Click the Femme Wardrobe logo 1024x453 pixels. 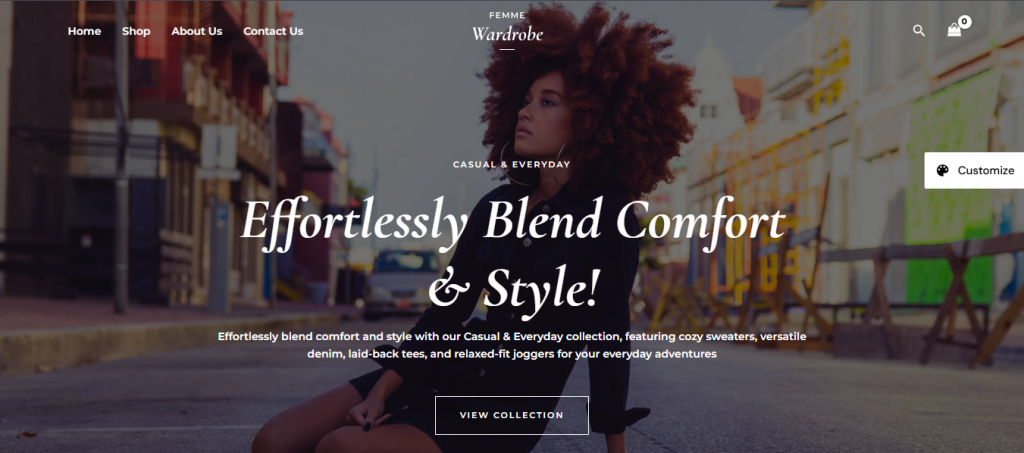coord(507,29)
